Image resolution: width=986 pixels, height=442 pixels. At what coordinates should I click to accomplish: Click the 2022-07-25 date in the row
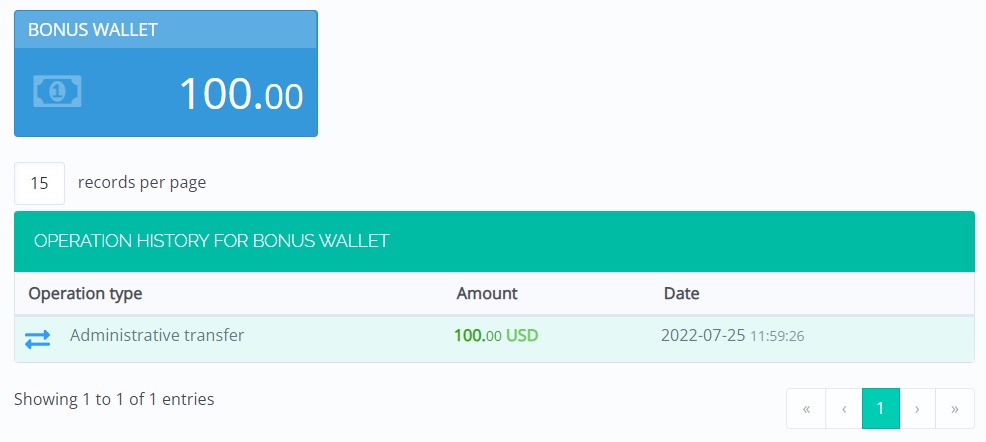click(x=703, y=336)
